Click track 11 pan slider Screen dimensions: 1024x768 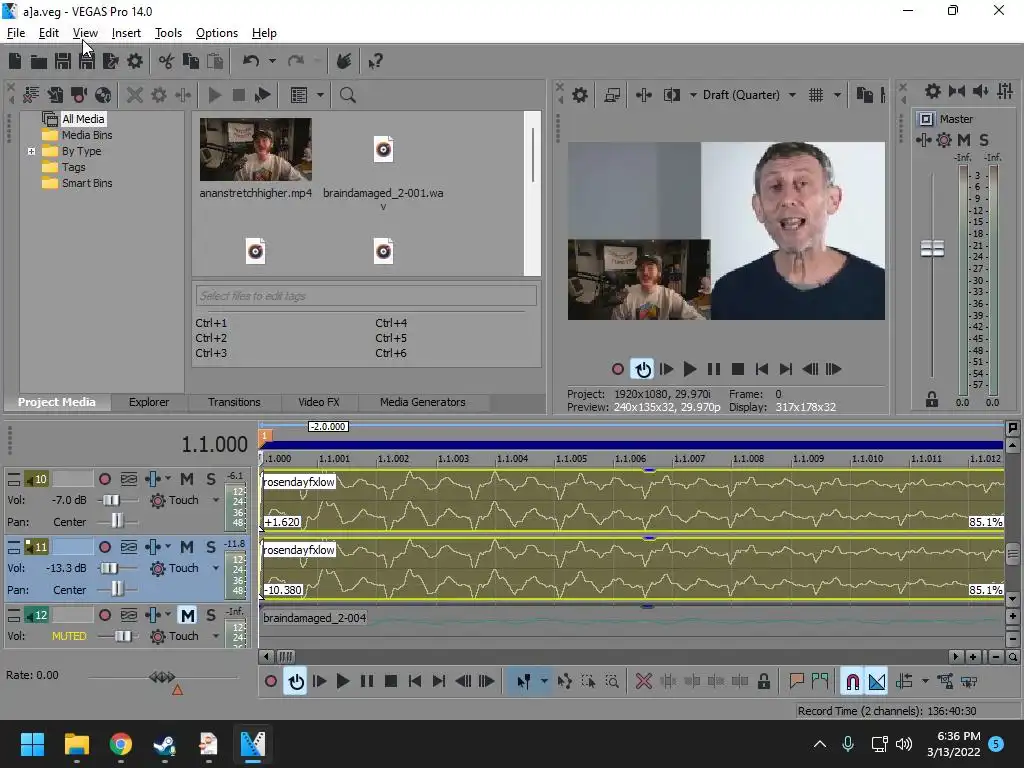pyautogui.click(x=118, y=590)
